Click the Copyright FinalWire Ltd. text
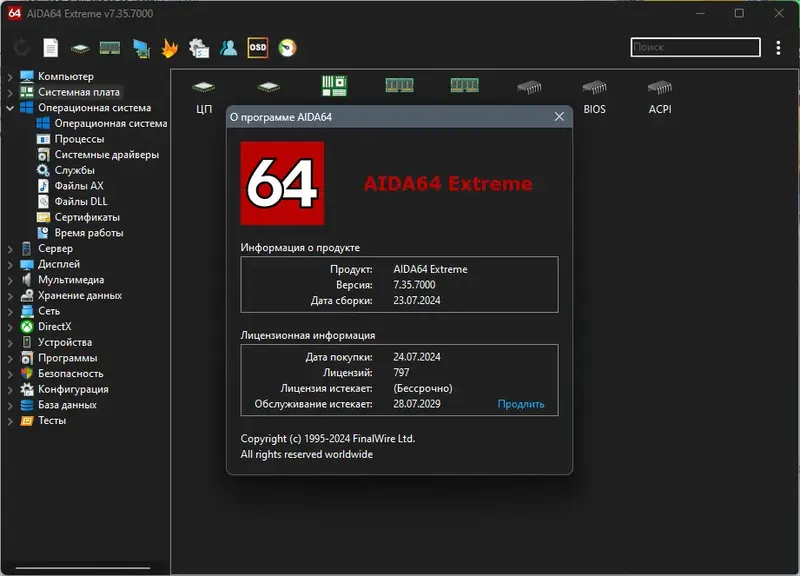 pos(328,439)
